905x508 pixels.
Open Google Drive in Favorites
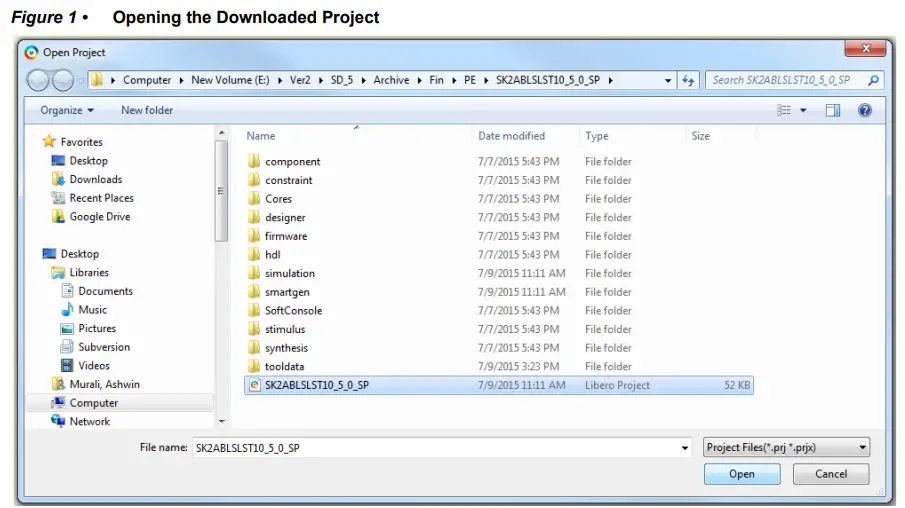coord(100,216)
